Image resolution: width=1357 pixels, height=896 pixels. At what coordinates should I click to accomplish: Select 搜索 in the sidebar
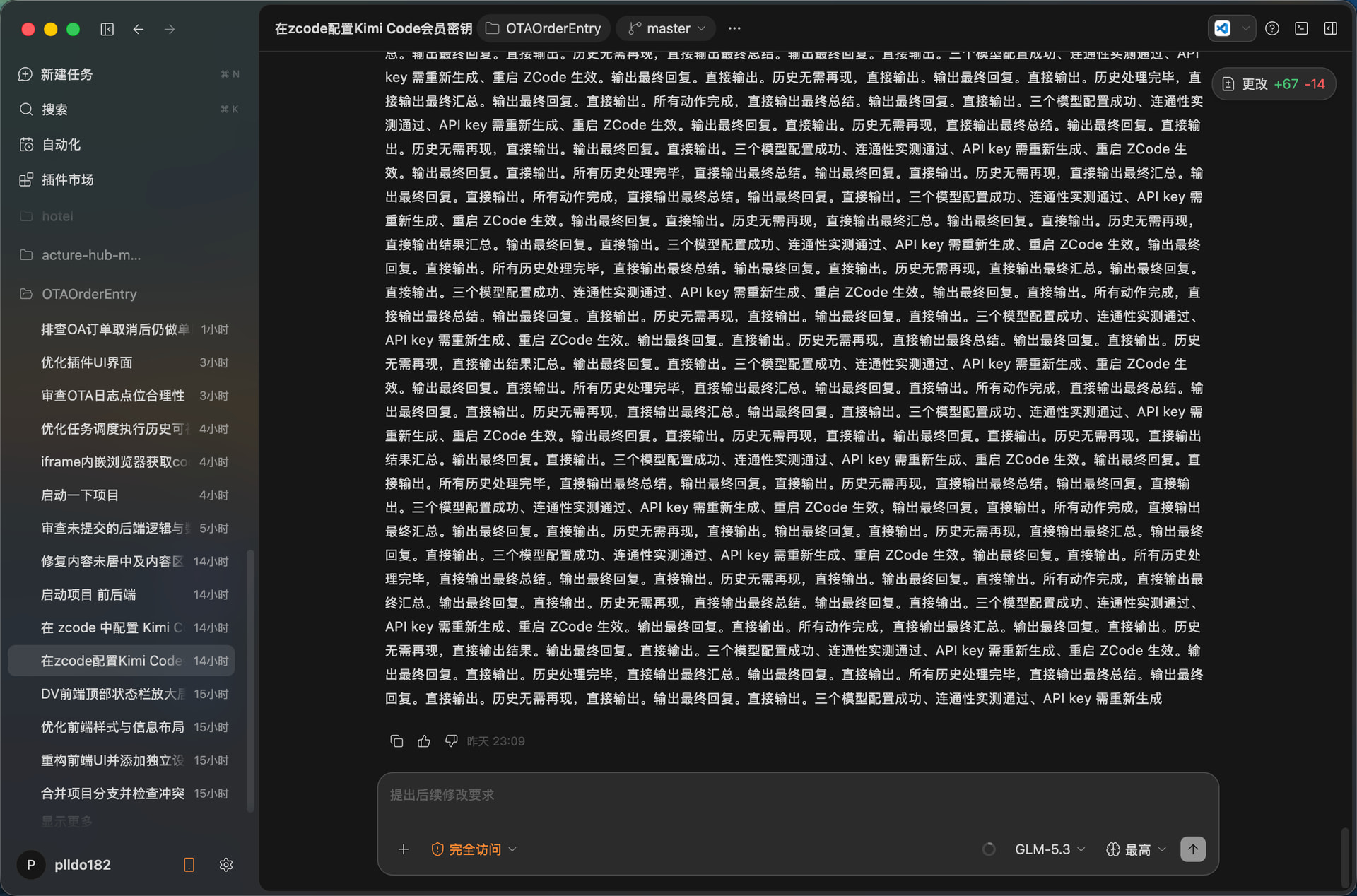pyautogui.click(x=129, y=110)
